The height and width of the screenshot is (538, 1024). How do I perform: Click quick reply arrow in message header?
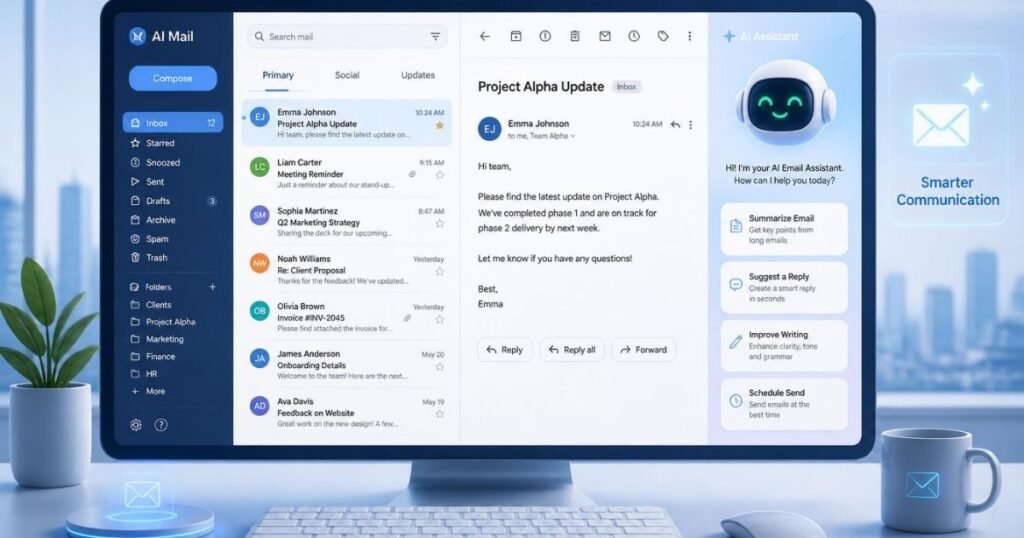pyautogui.click(x=675, y=124)
